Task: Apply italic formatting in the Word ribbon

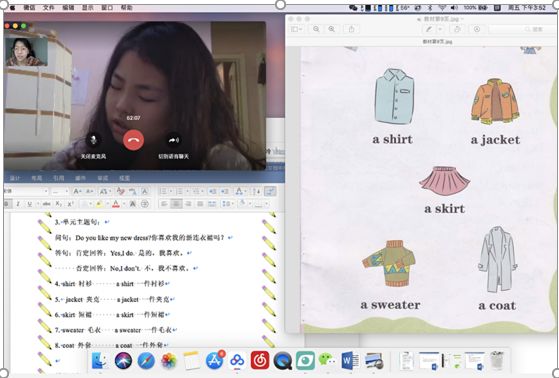Action: [x=18, y=204]
